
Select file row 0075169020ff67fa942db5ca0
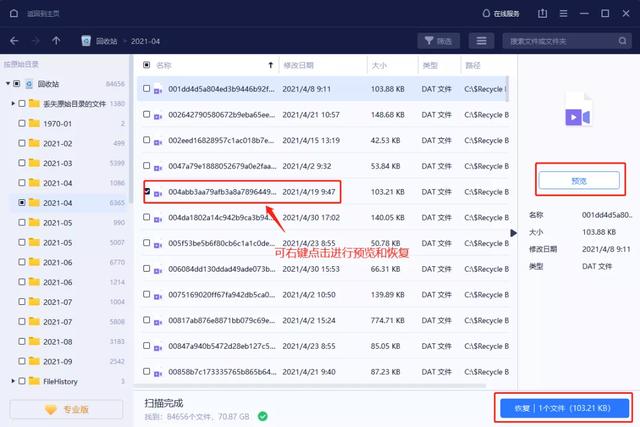pos(324,295)
